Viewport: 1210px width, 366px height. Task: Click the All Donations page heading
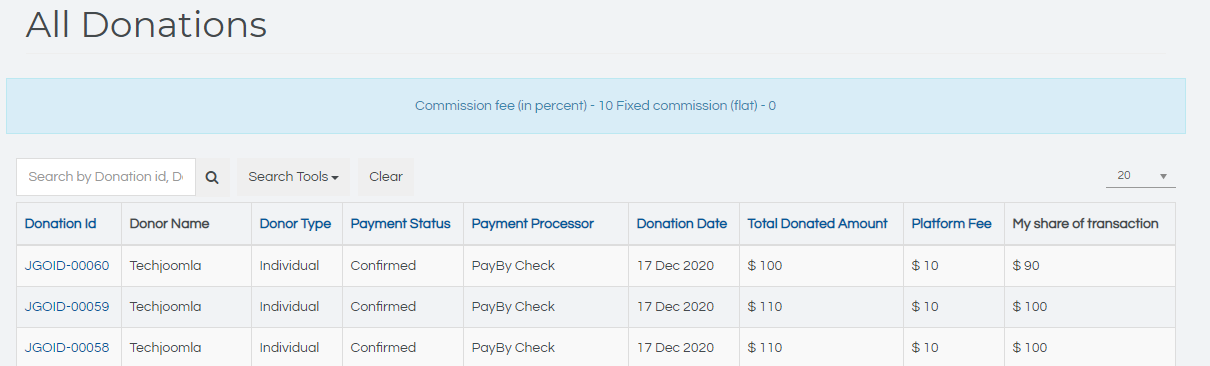(146, 25)
